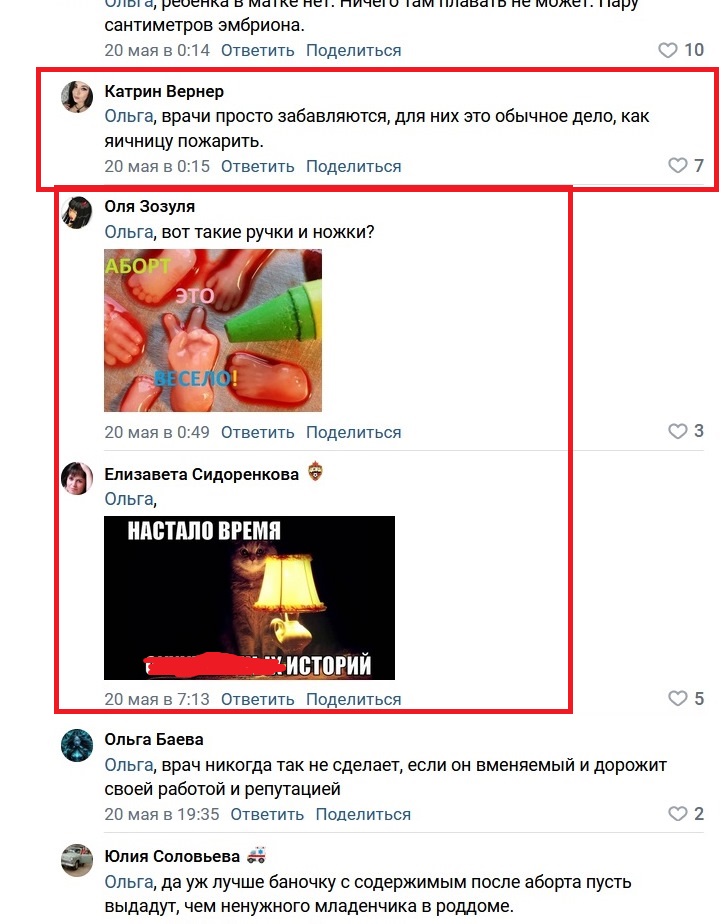Share Ольга Баева's comment via Поделиться
The width and height of the screenshot is (728, 924).
point(363,814)
